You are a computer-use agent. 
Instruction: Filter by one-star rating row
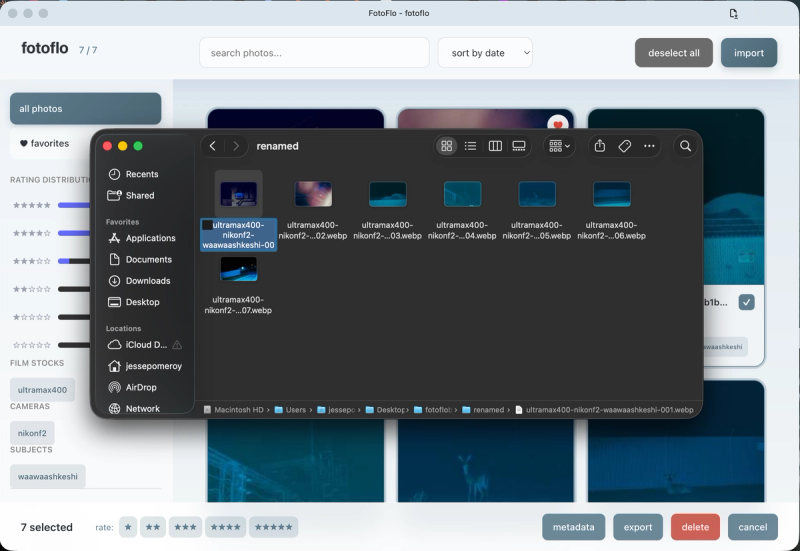[x=51, y=317]
